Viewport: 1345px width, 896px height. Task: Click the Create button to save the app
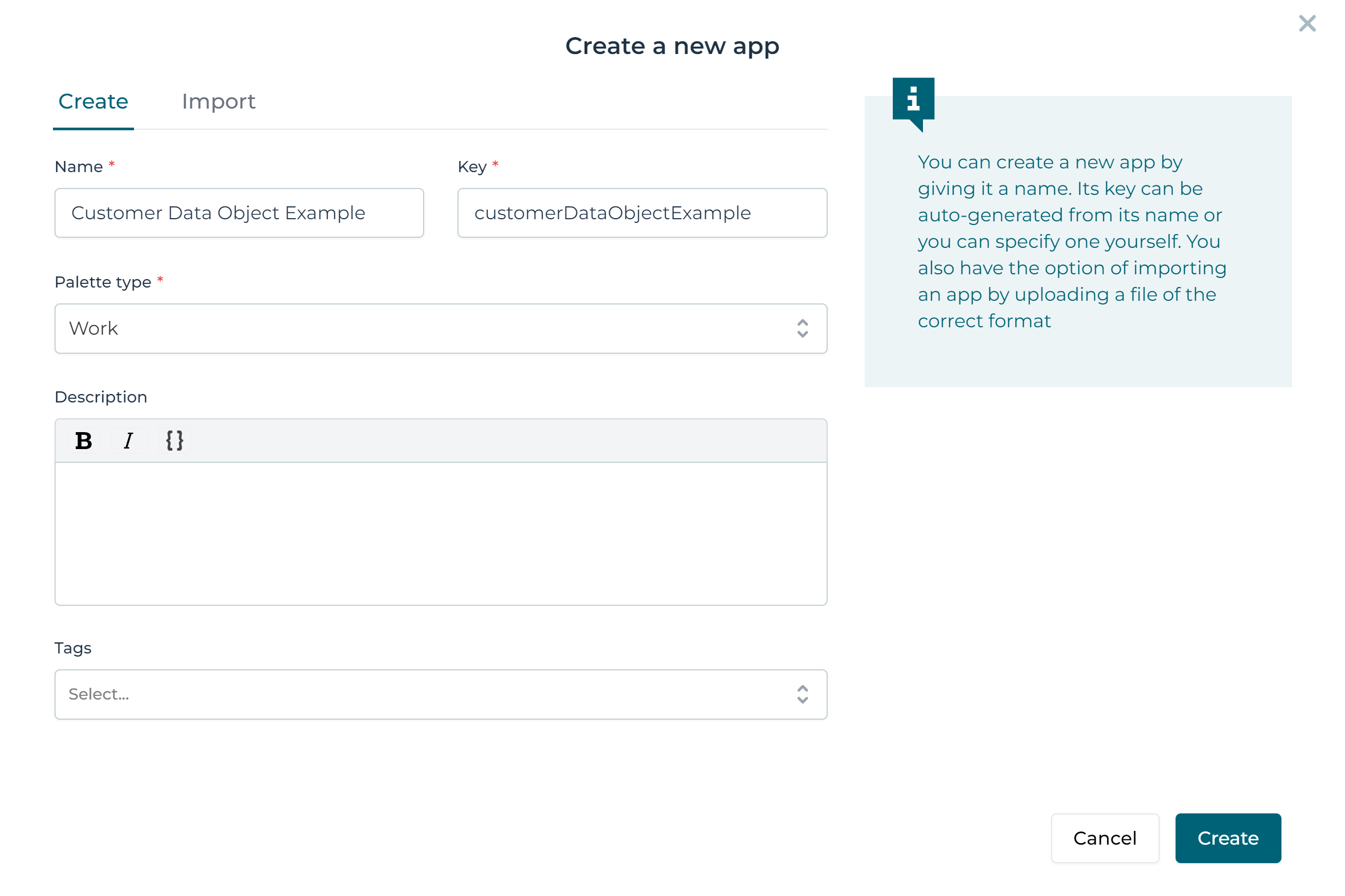click(1228, 838)
